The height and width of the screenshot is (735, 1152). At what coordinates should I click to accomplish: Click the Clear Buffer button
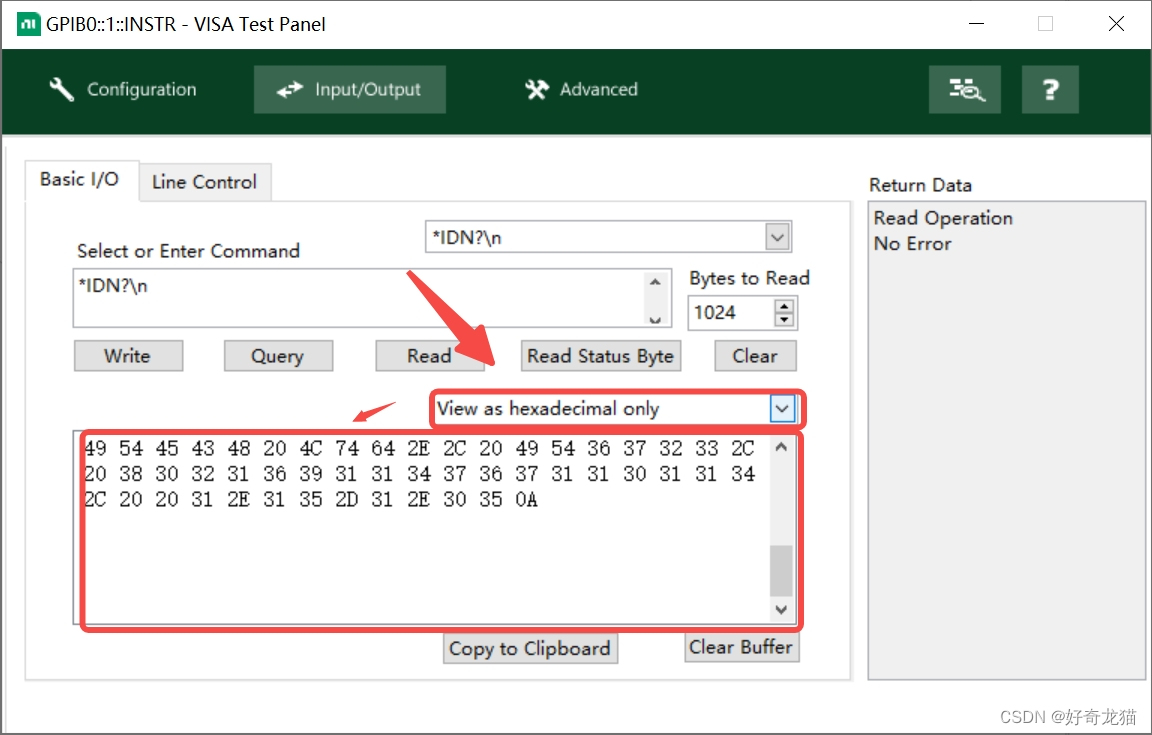point(742,648)
